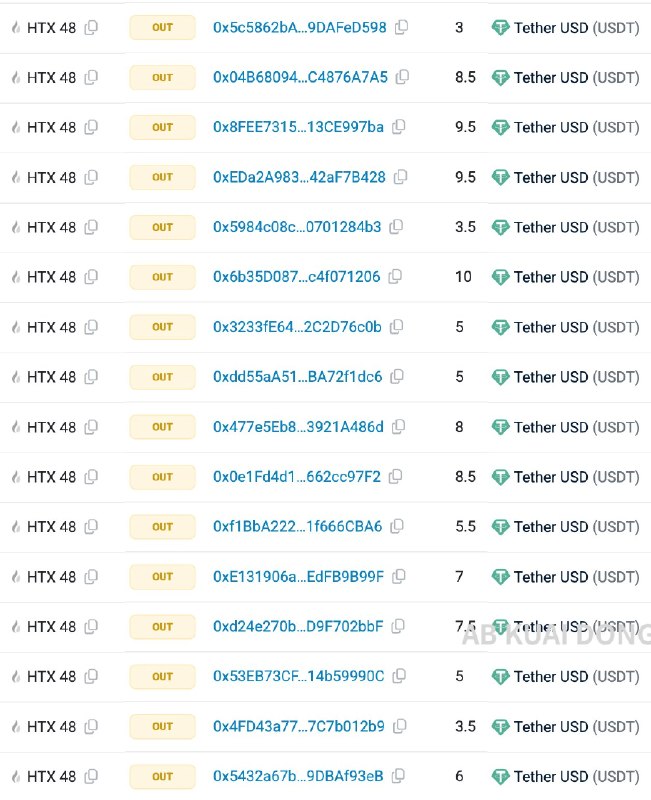
Task: Click Tether icon in the 10 USDT row
Action: pyautogui.click(x=500, y=277)
